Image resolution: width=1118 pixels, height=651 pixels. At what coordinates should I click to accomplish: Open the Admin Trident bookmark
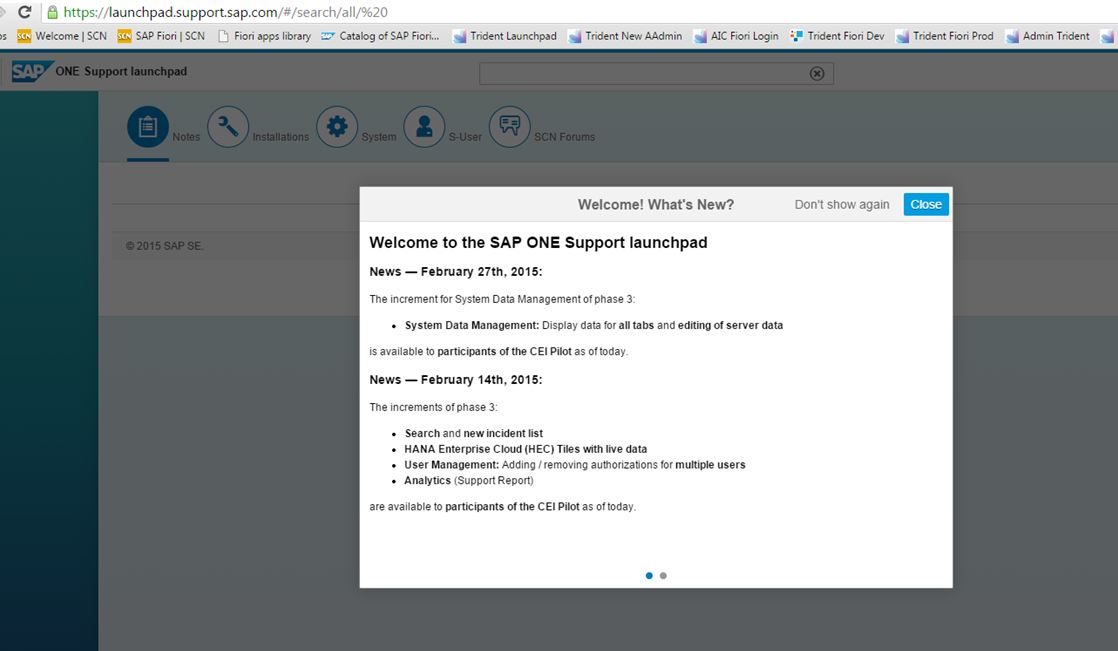(1047, 36)
